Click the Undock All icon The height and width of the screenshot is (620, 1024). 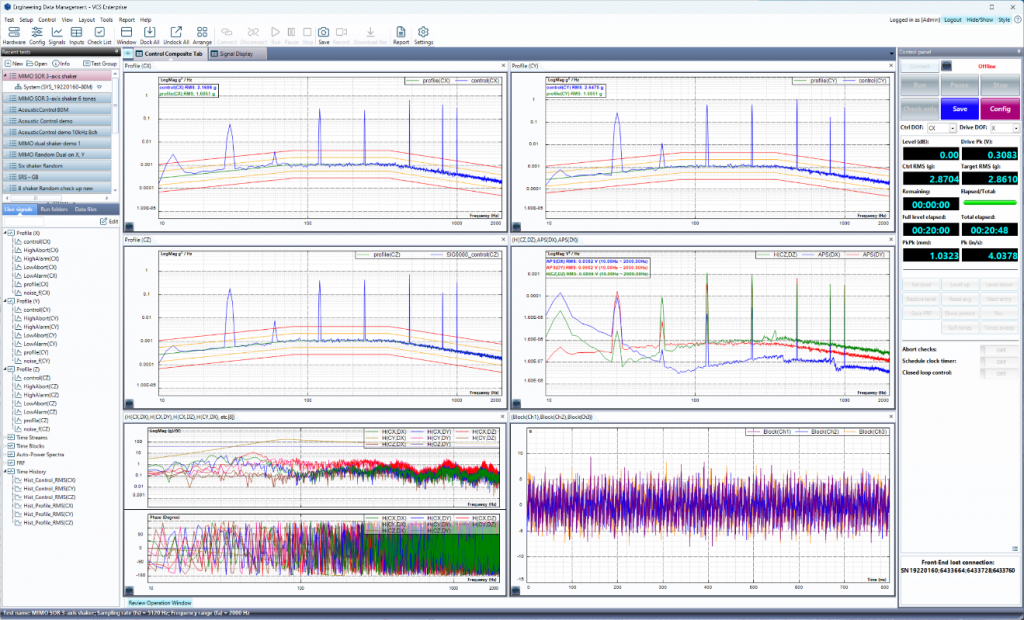point(177,32)
